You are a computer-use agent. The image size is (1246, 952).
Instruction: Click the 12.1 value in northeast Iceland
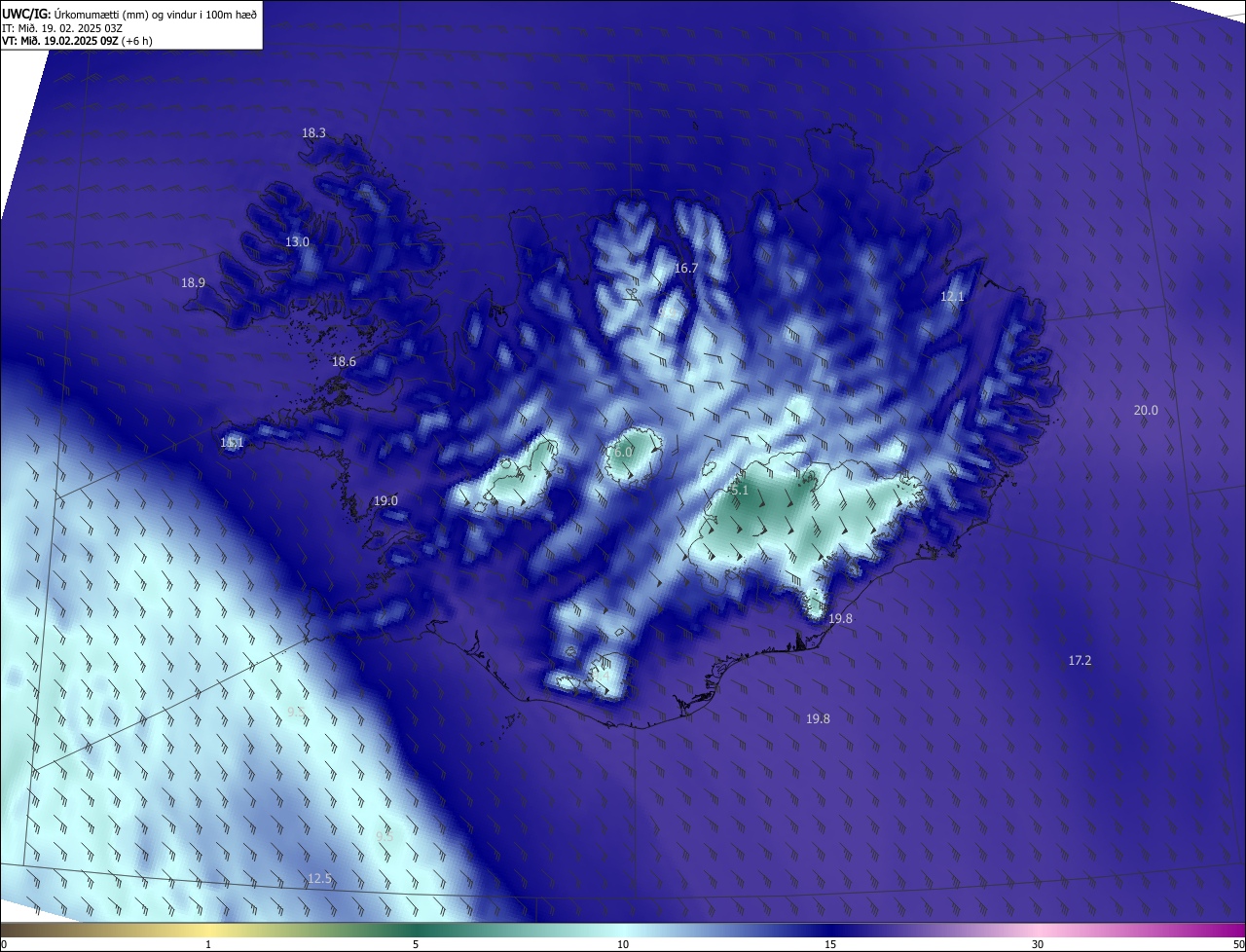tap(951, 296)
